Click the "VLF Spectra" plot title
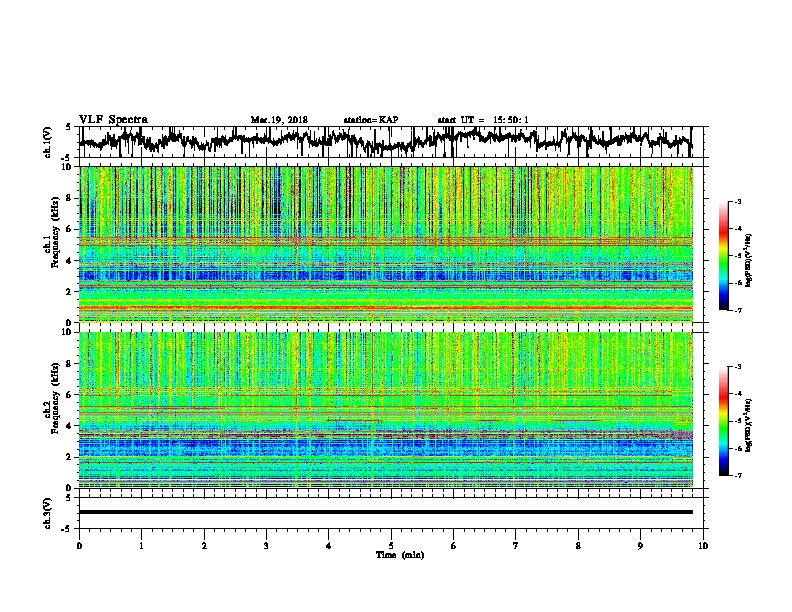Image resolution: width=792 pixels, height=612 pixels. tap(113, 120)
